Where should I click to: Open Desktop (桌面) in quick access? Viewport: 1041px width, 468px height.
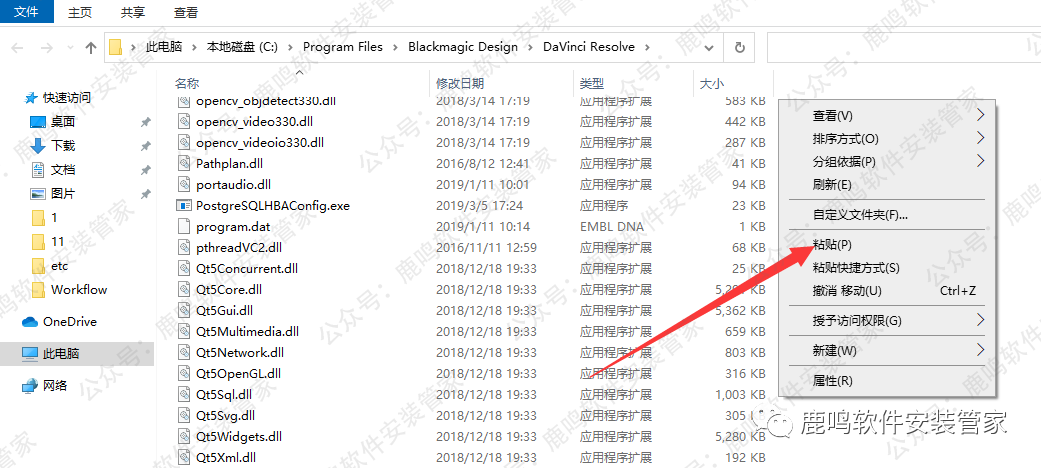click(62, 121)
